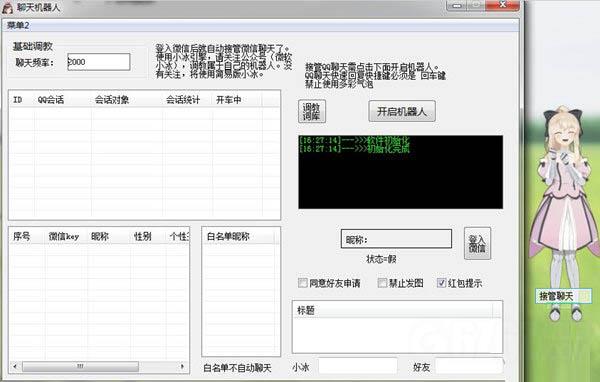Tick the 禁止发图 checkbox

click(382, 283)
